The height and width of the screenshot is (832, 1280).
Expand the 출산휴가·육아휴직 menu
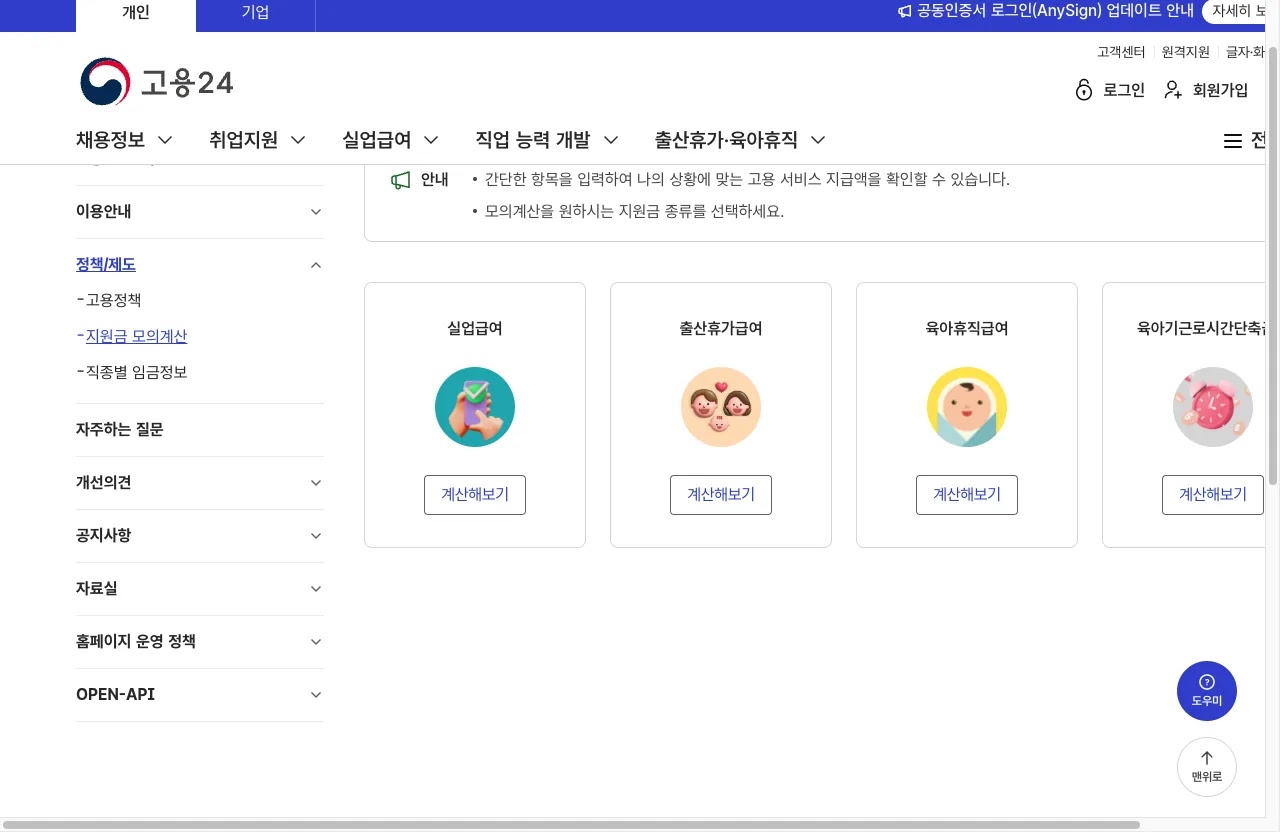point(740,140)
